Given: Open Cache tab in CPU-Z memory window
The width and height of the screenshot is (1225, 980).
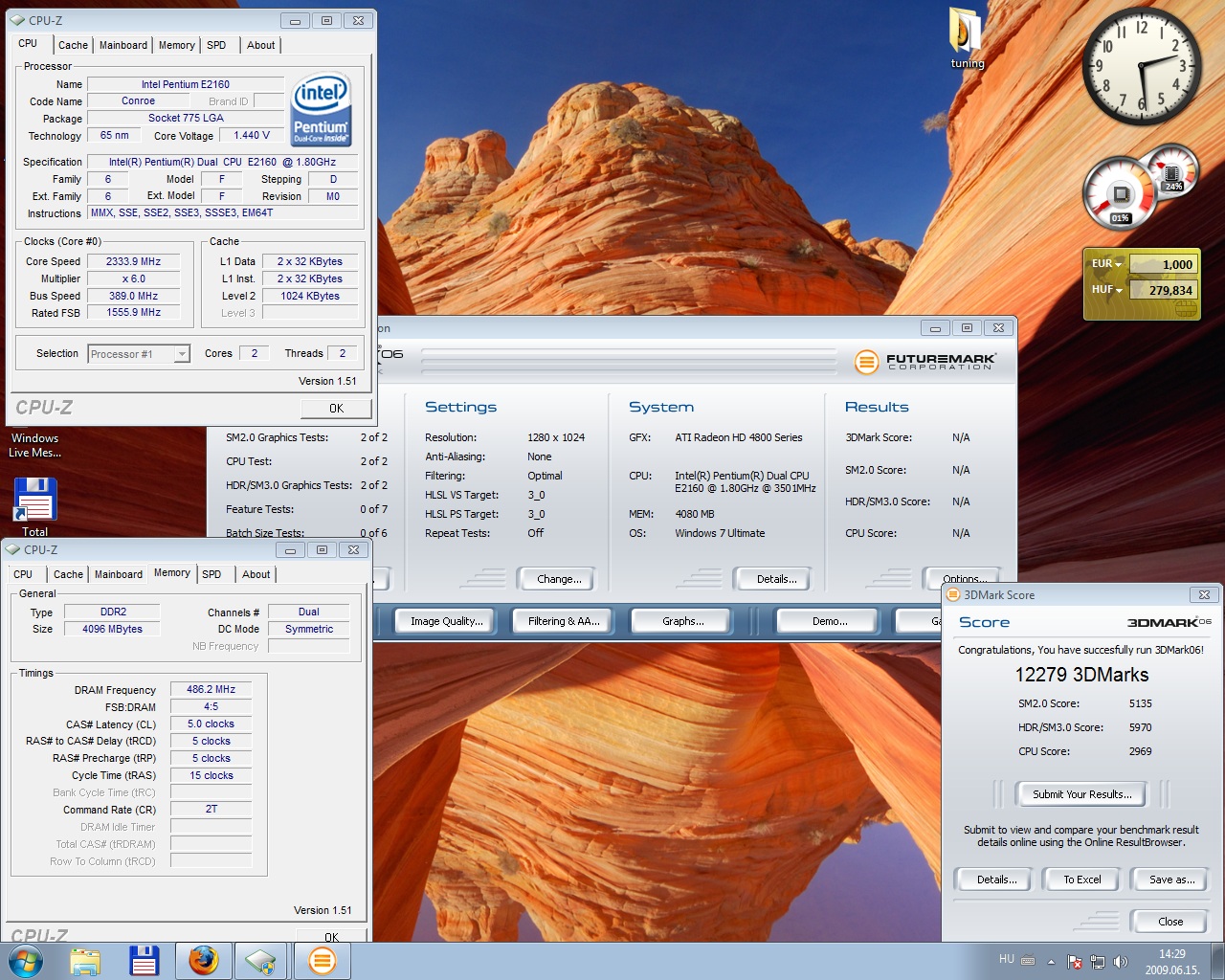Looking at the screenshot, I should tap(68, 574).
